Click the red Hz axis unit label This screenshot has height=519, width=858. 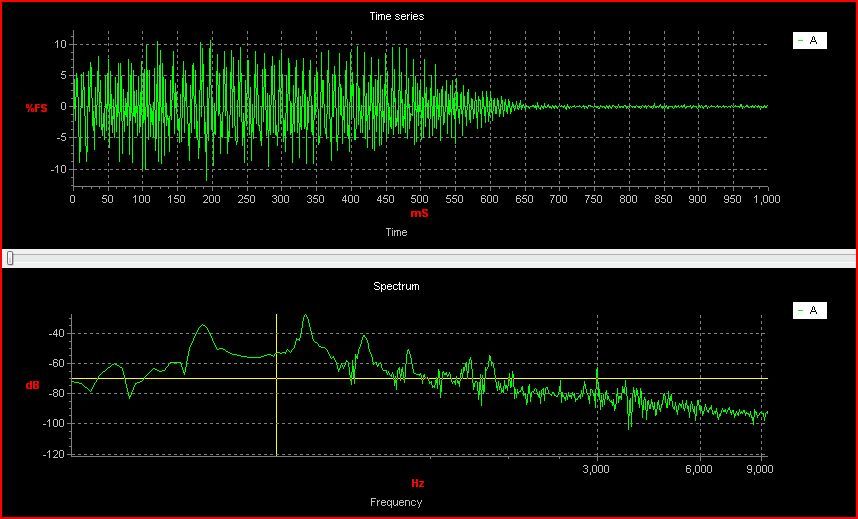[418, 483]
